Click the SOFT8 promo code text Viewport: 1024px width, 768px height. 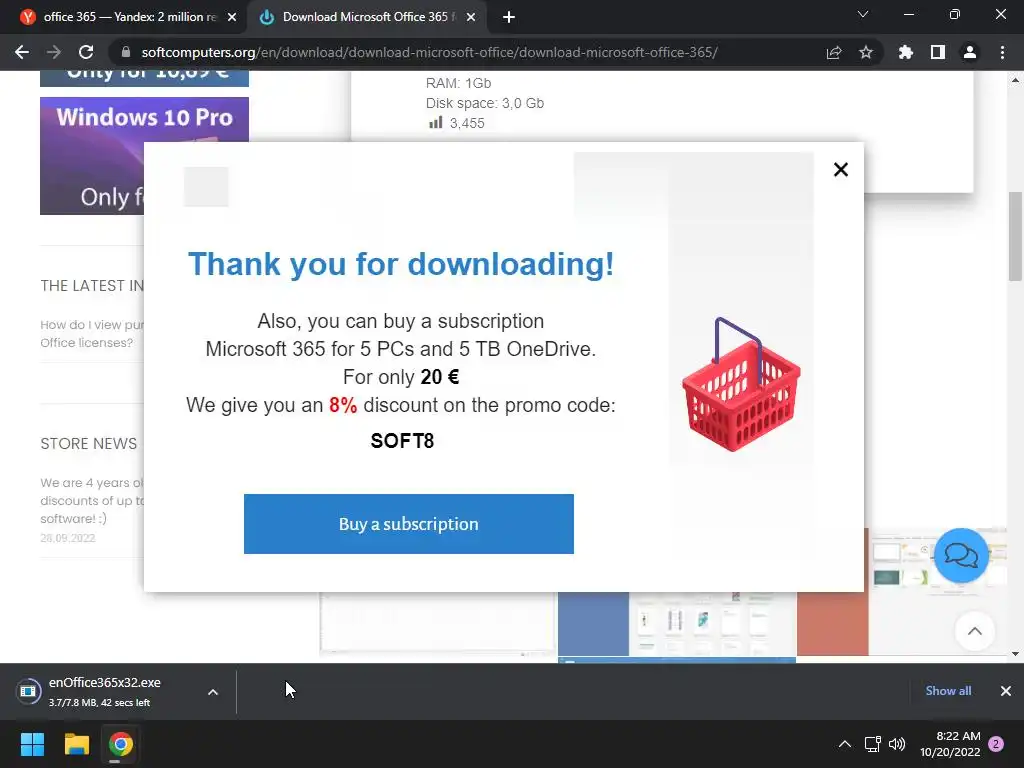tap(402, 441)
